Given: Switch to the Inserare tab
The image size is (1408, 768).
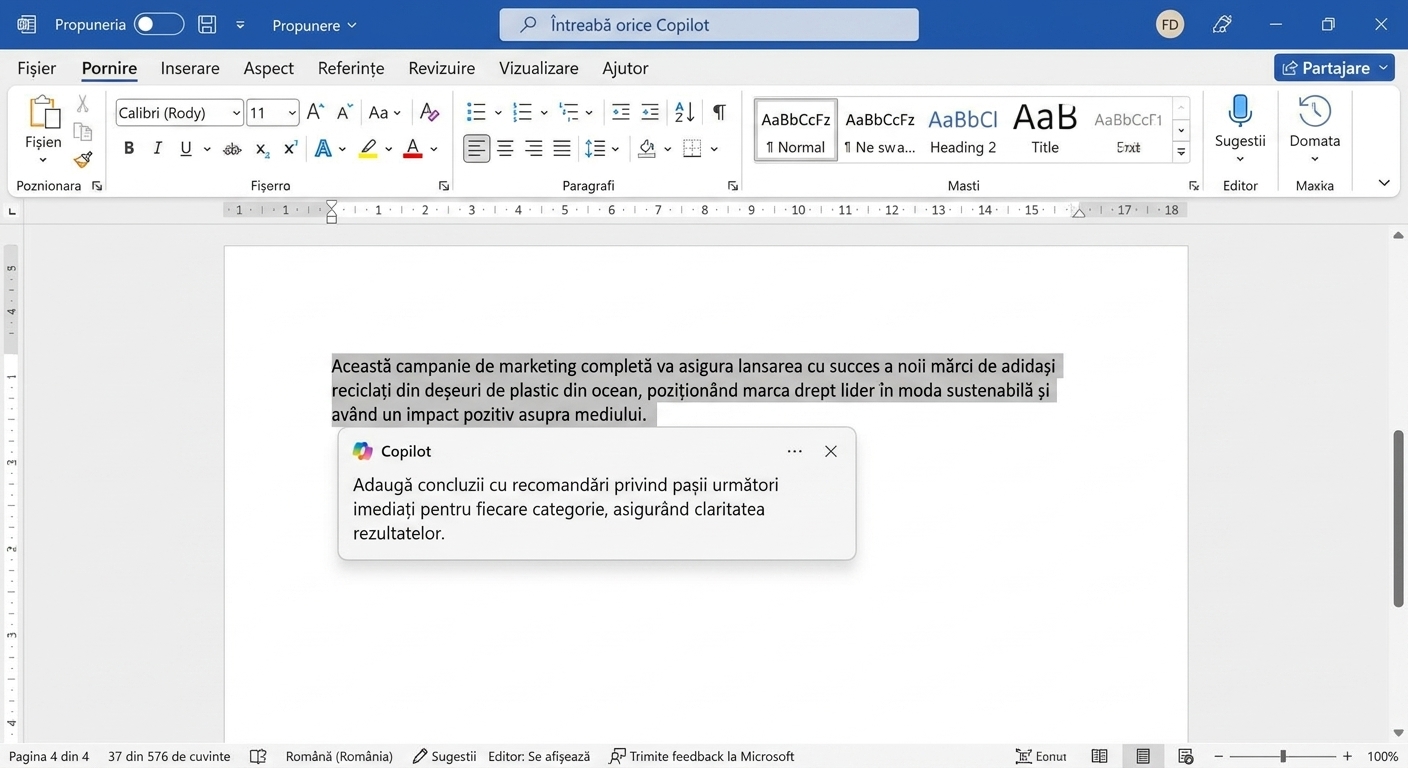Looking at the screenshot, I should (x=190, y=68).
